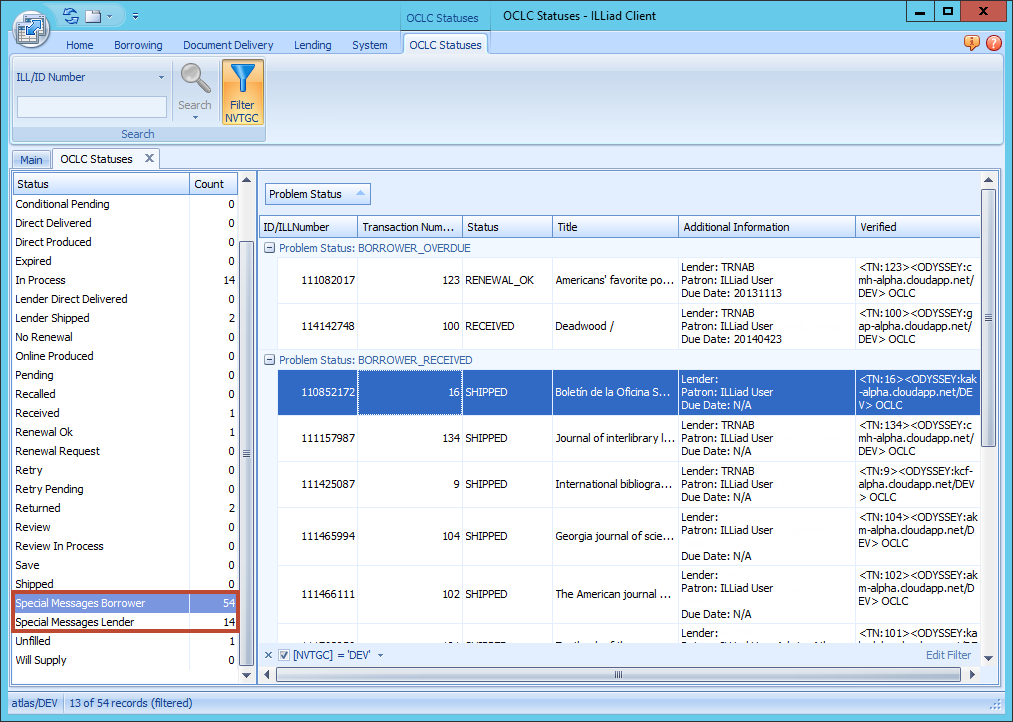Click the ILLiad application menu orb
Screen dimensions: 1013x722
click(31, 28)
